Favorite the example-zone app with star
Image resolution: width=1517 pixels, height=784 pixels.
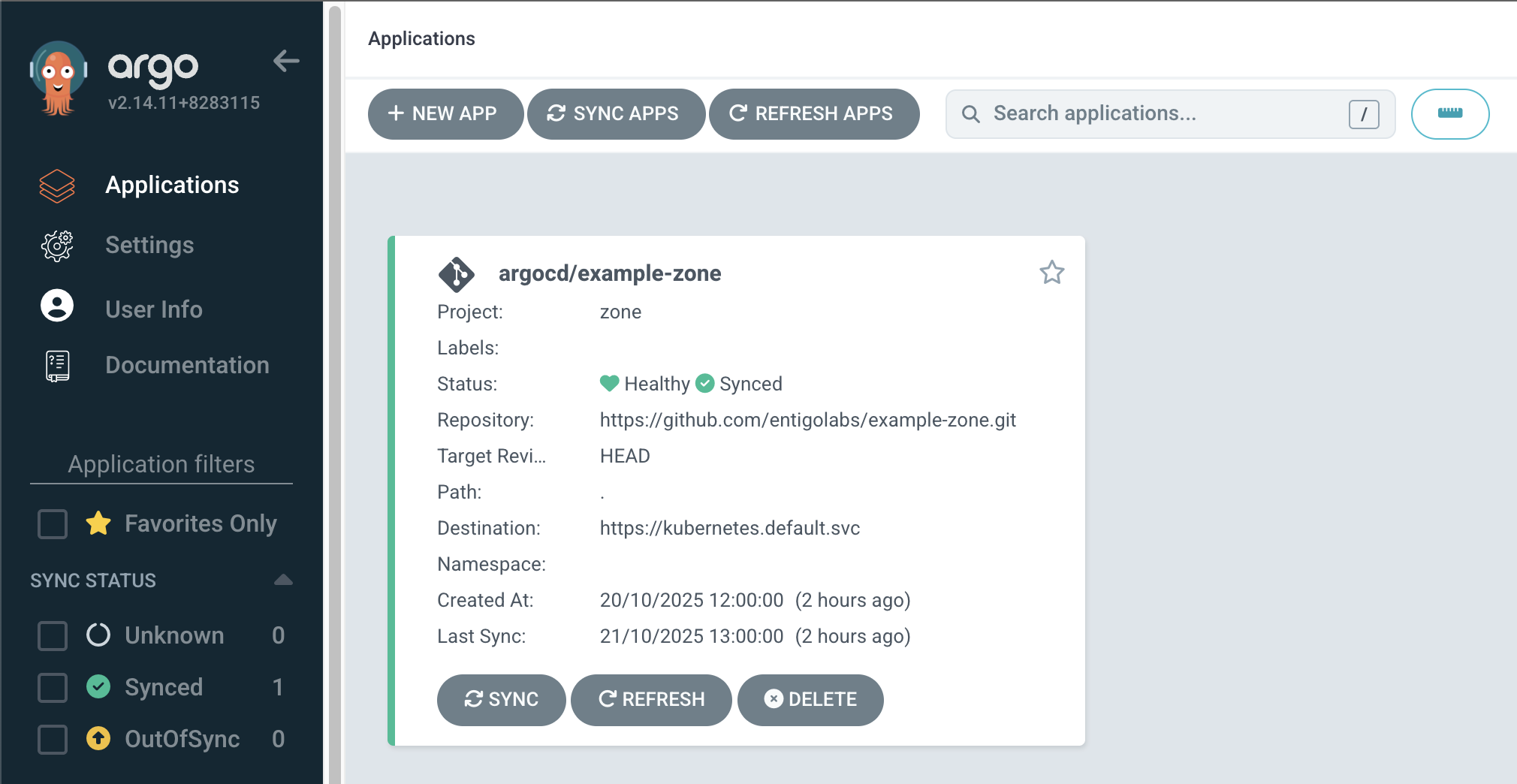click(x=1051, y=273)
